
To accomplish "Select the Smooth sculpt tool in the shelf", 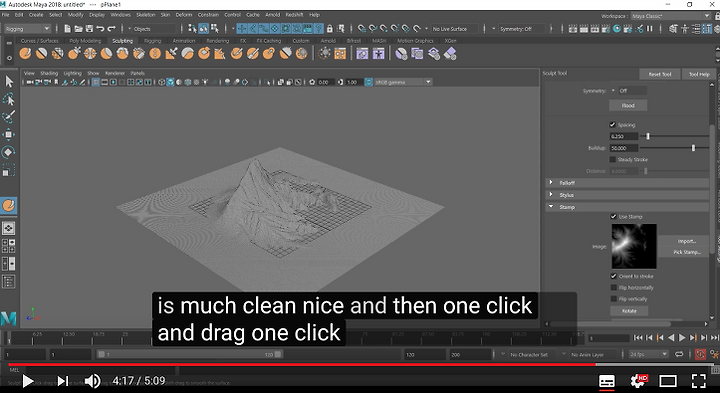I will pyautogui.click(x=41, y=54).
